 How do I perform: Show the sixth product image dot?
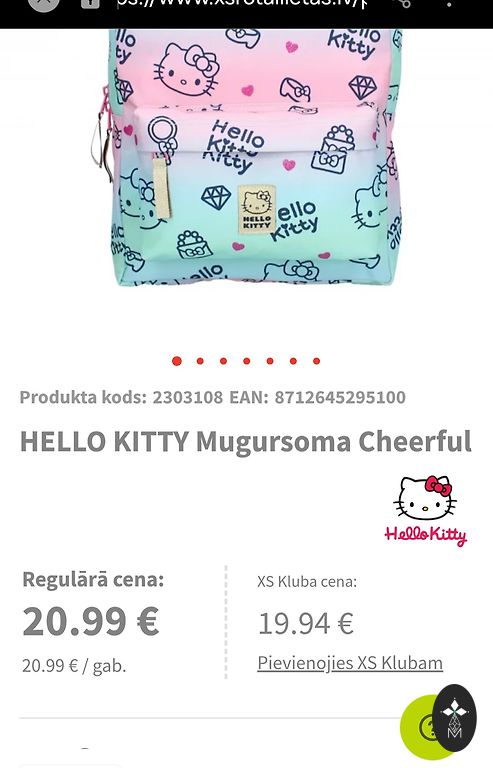(293, 361)
